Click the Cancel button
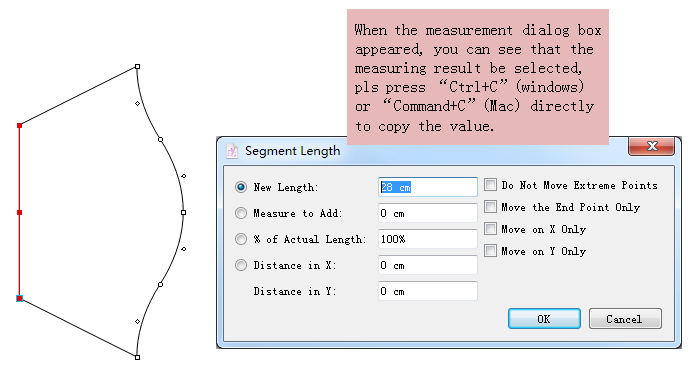This screenshot has height=379, width=691. [x=625, y=319]
